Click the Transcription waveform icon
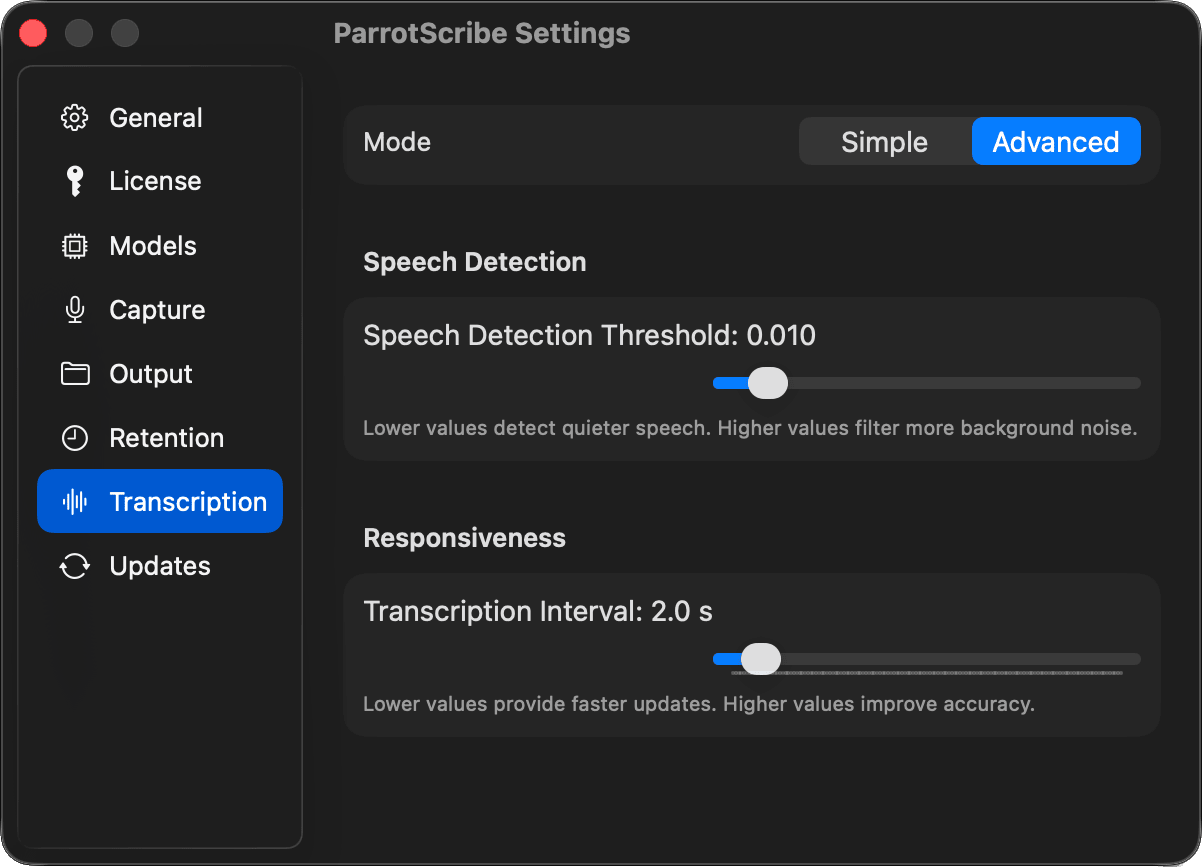This screenshot has width=1202, height=867. [x=75, y=502]
